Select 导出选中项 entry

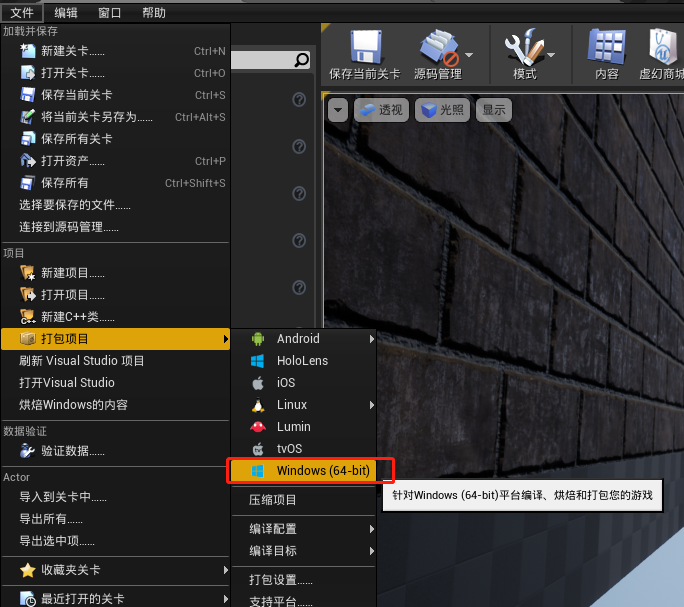pos(116,541)
